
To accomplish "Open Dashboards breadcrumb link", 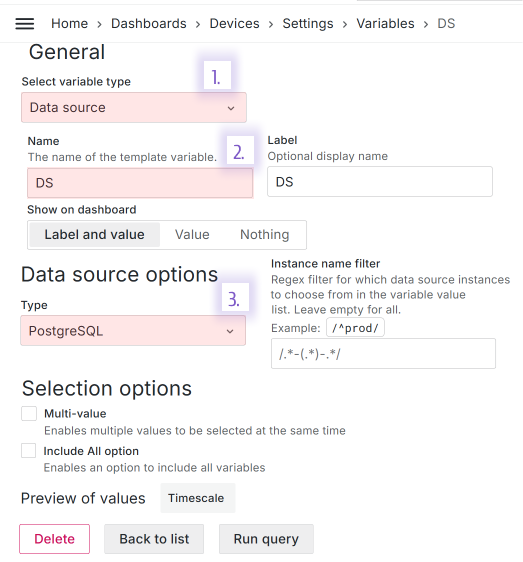I will pyautogui.click(x=148, y=24).
